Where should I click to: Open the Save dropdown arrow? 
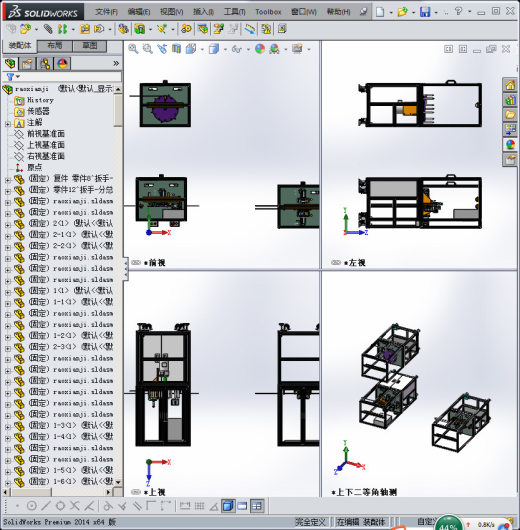pyautogui.click(x=436, y=13)
